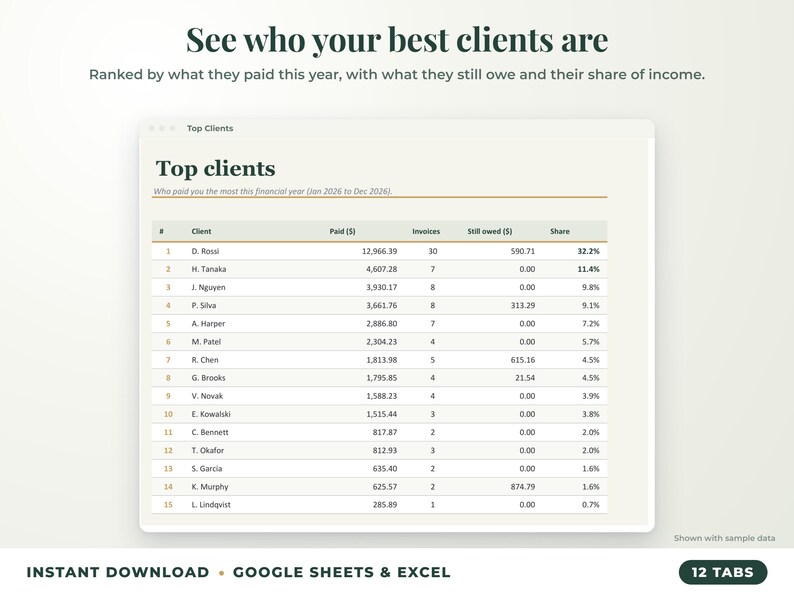Select client name D. Rossi
794x596 pixels.
pyautogui.click(x=205, y=251)
